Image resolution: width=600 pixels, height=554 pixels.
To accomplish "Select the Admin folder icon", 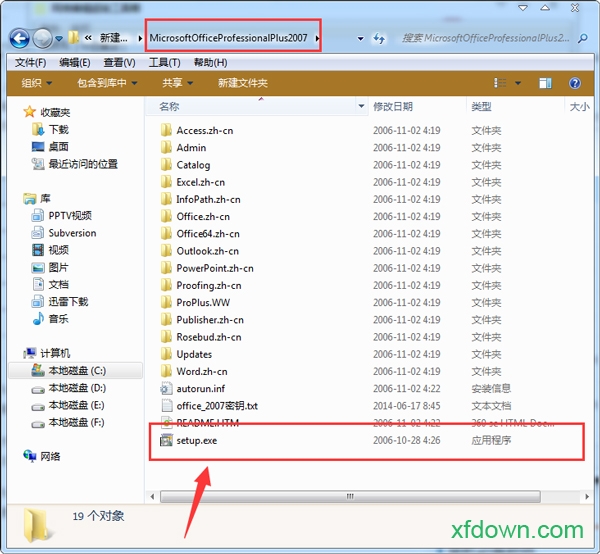I will coord(166,148).
